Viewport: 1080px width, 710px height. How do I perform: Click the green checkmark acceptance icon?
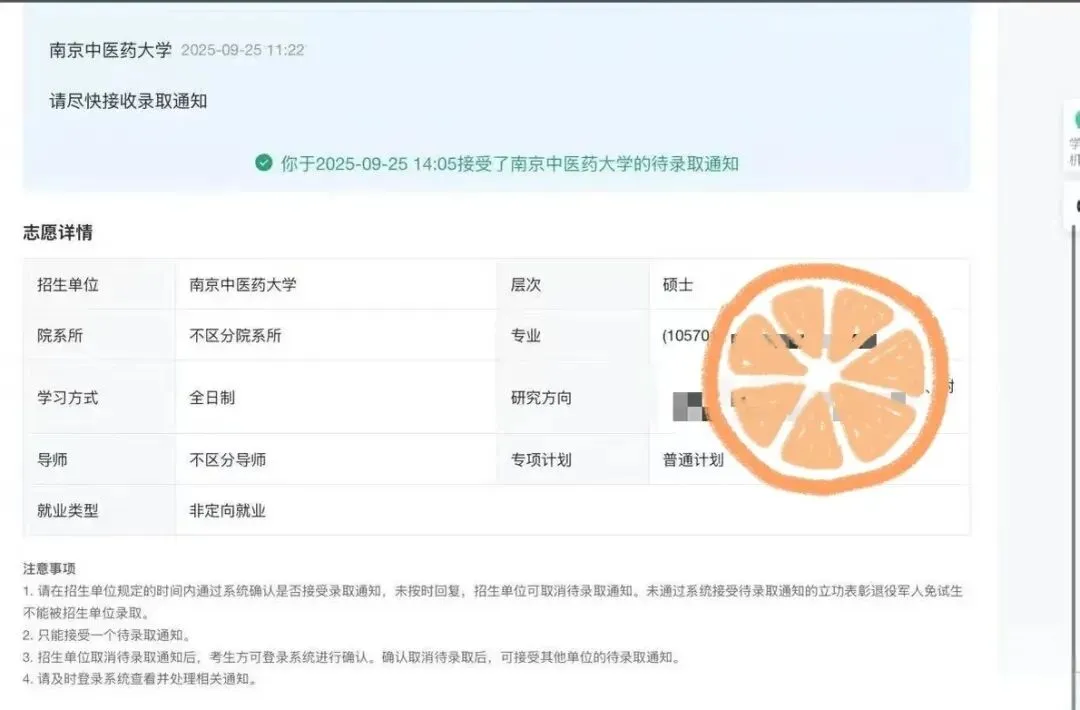(x=263, y=163)
